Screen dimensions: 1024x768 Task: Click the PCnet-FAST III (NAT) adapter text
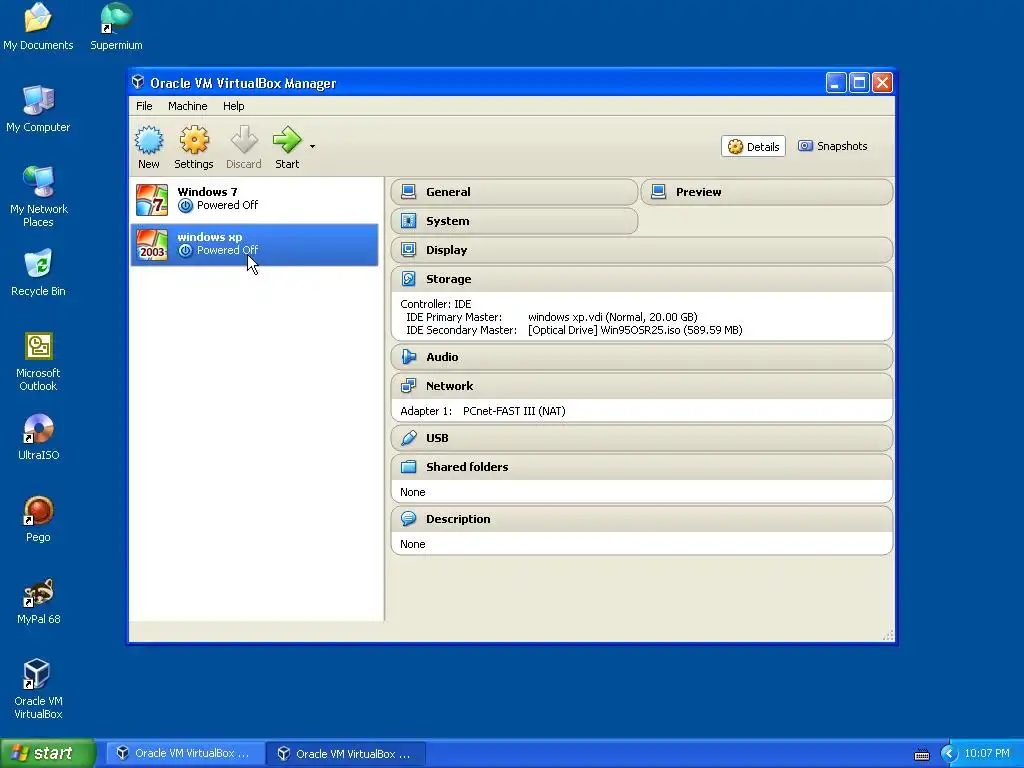514,411
